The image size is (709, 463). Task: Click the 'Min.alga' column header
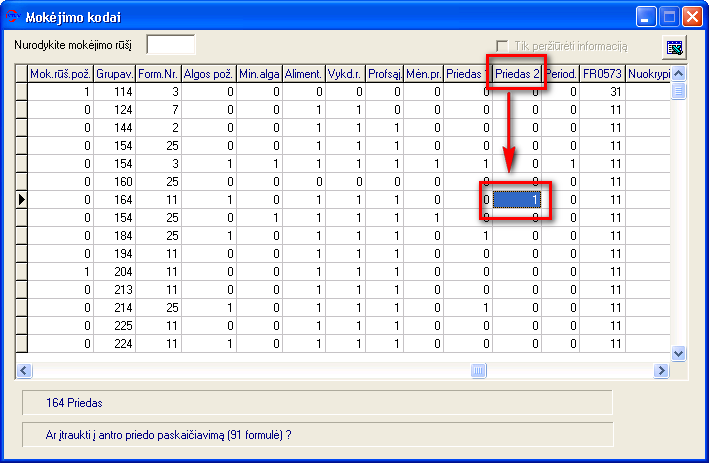pos(259,74)
